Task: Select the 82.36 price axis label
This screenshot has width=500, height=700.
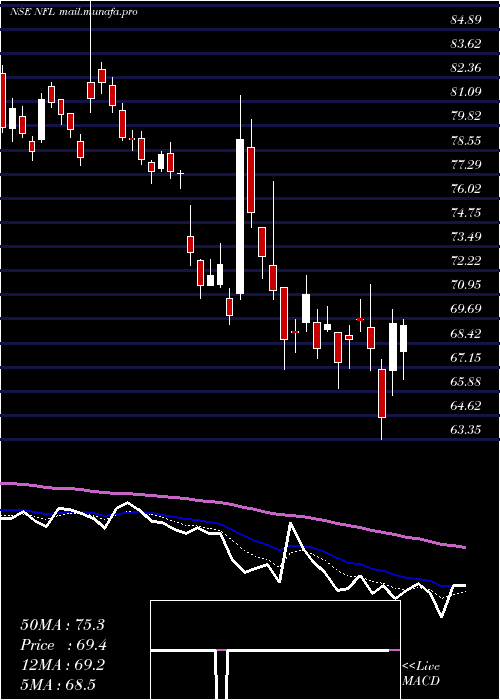Action: pos(466,68)
